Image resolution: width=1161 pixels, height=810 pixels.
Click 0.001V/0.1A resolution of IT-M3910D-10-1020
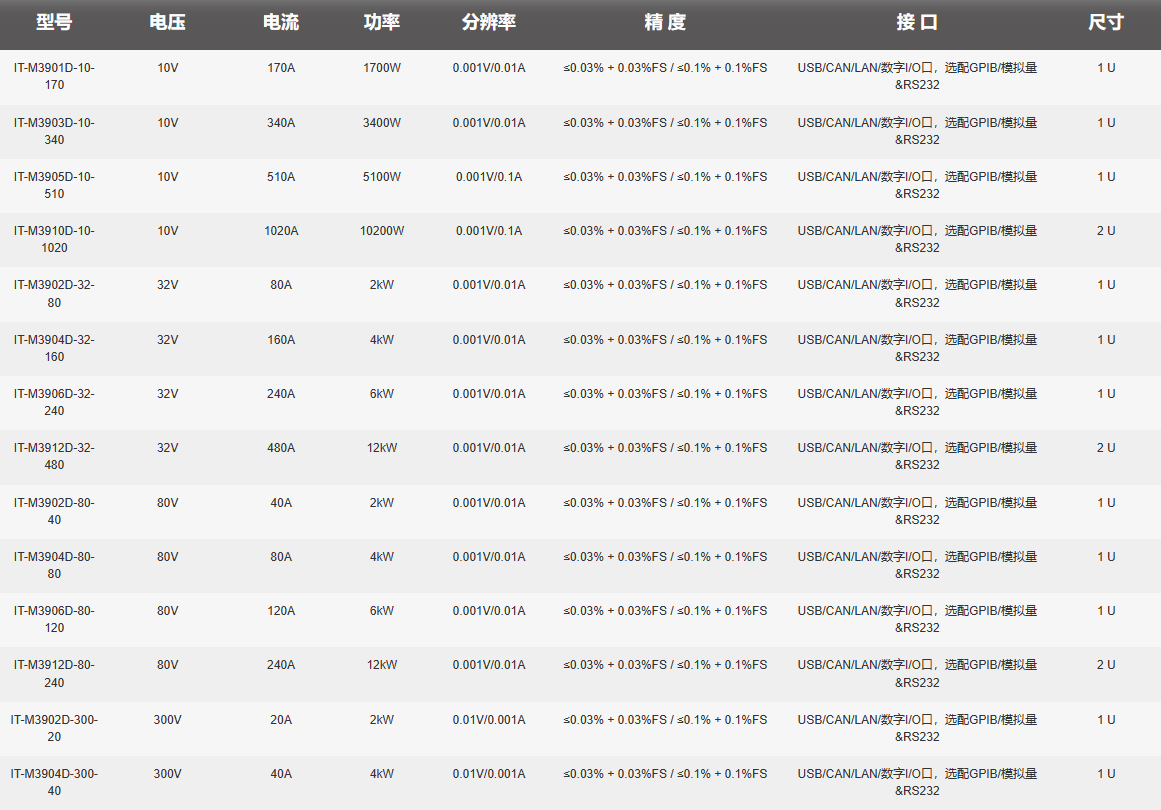(489, 231)
